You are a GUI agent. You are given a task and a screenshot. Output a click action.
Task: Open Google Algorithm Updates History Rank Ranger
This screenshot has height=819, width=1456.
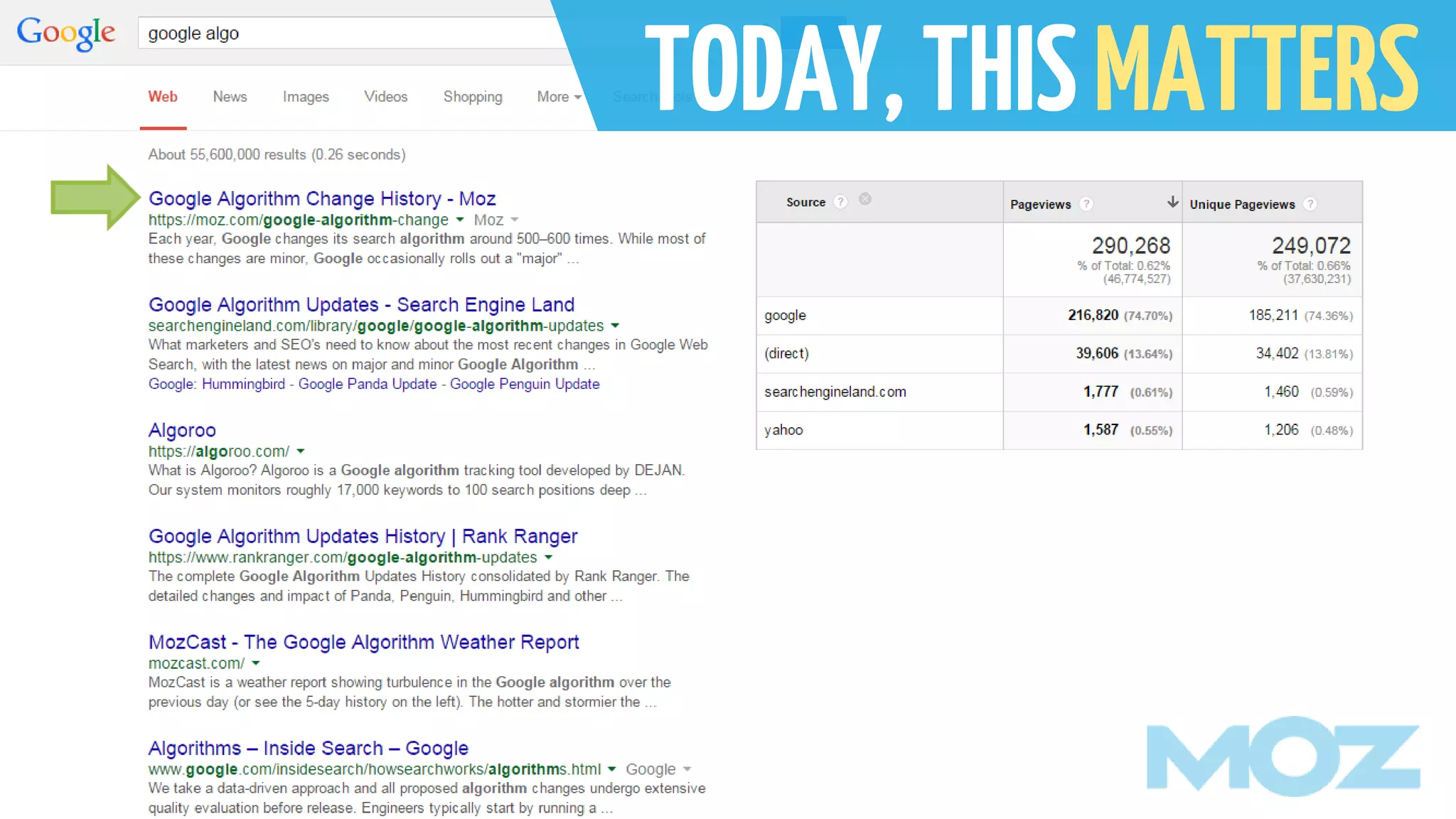tap(363, 536)
